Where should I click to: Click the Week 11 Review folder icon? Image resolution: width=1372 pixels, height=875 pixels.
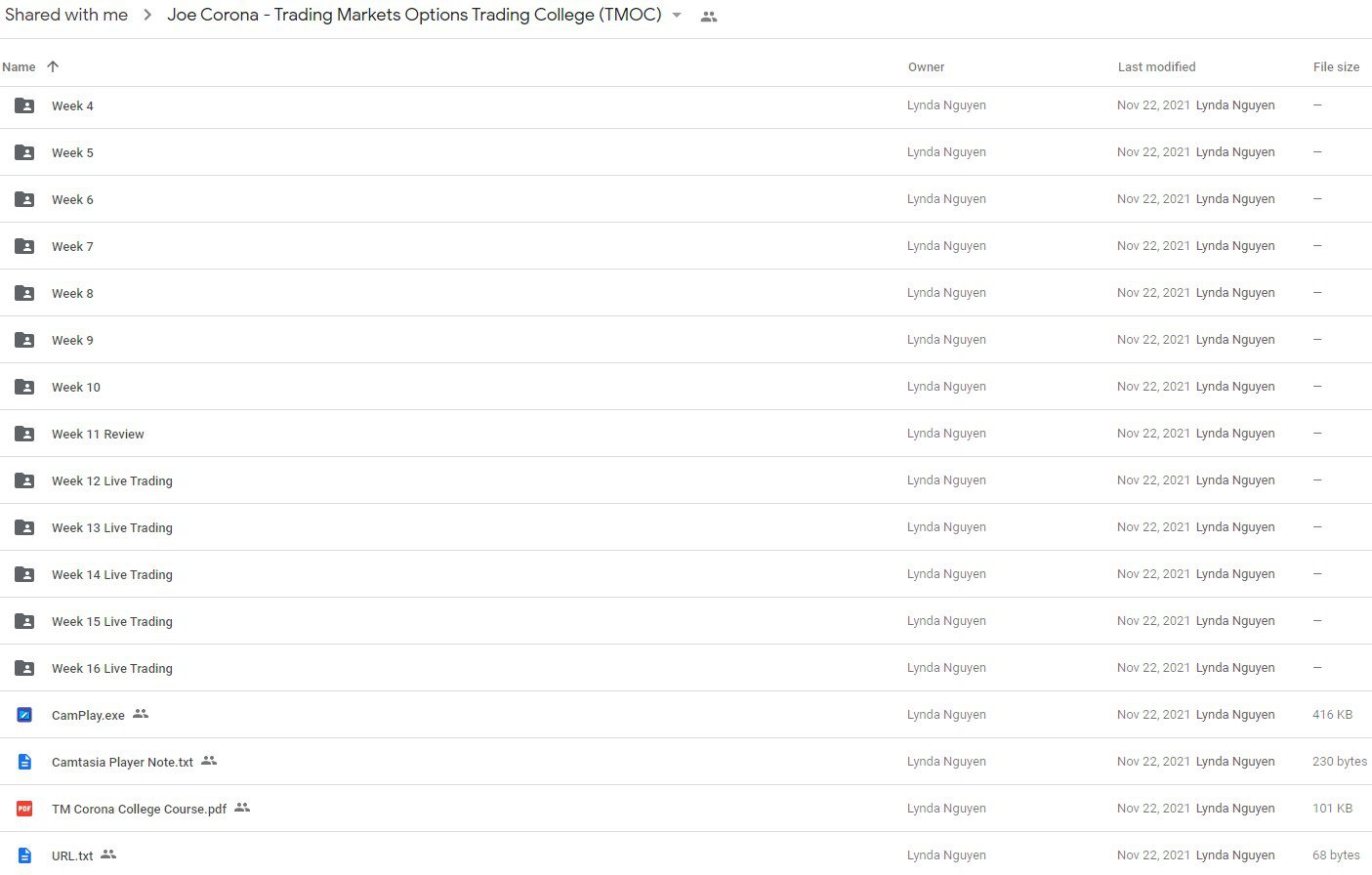(x=24, y=434)
